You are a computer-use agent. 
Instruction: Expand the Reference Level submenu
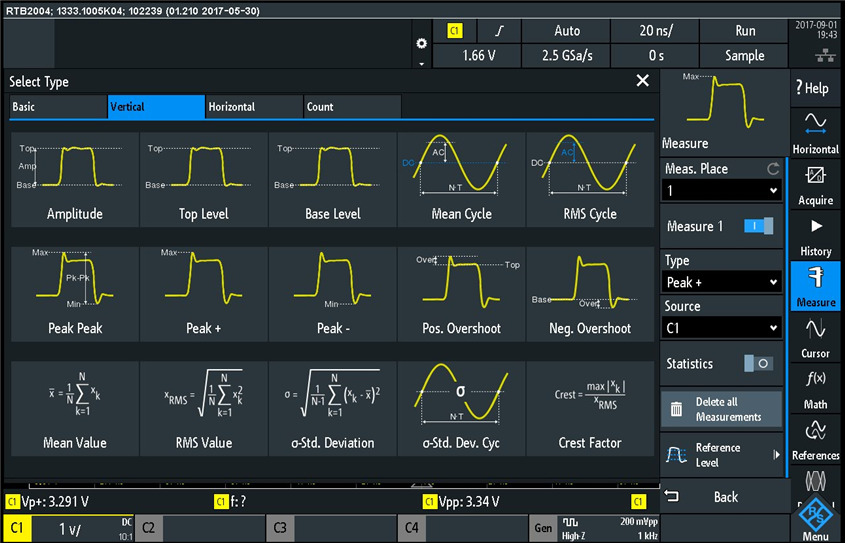pos(724,455)
